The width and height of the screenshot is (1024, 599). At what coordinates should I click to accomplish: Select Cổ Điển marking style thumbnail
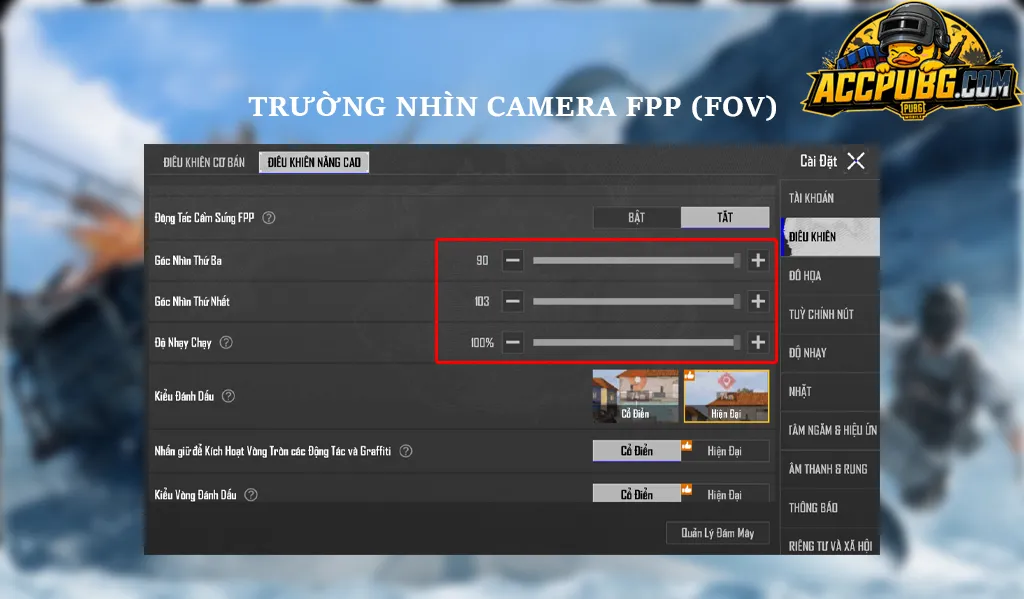[635, 396]
